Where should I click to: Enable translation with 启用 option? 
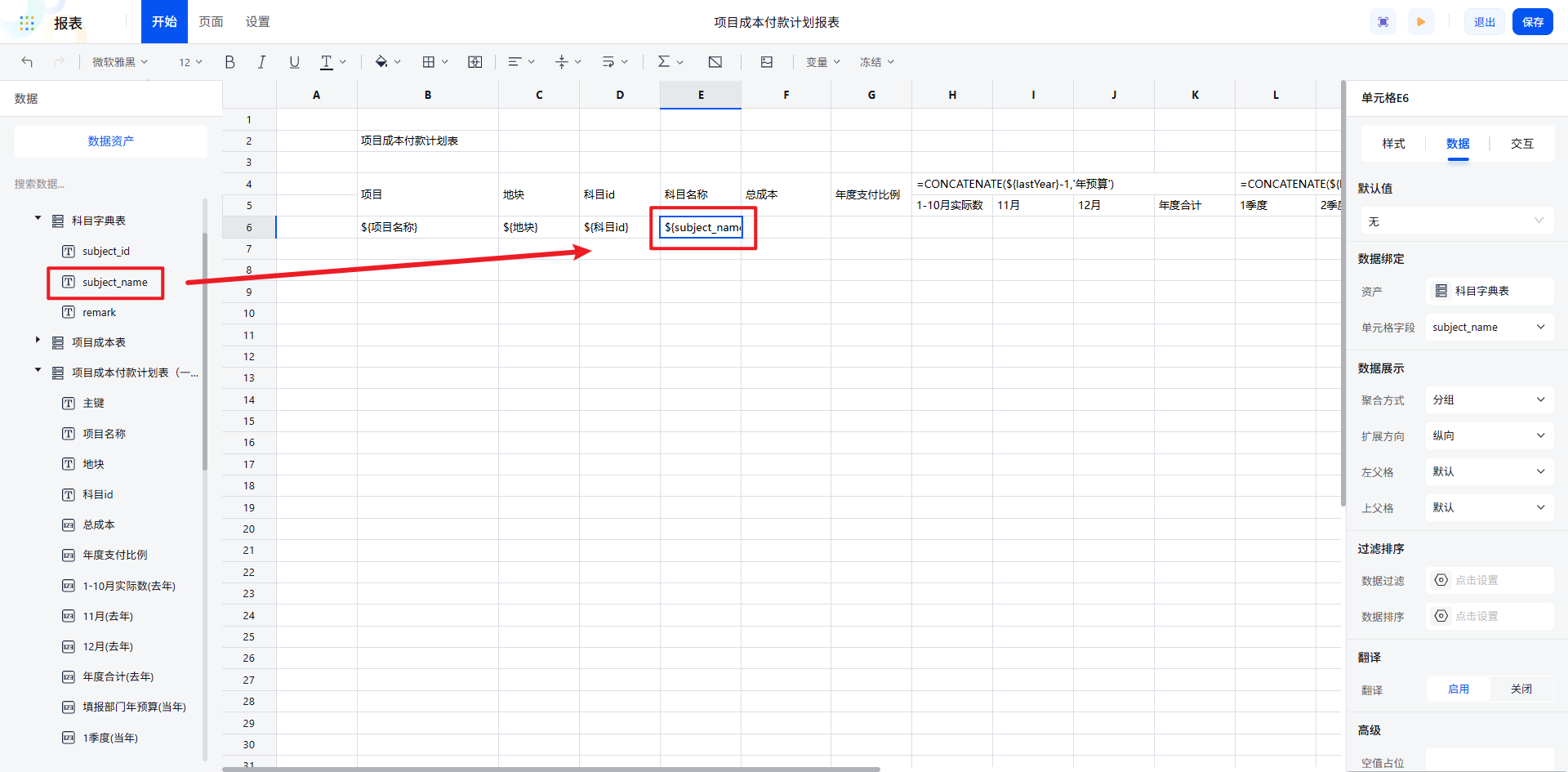pos(1459,689)
